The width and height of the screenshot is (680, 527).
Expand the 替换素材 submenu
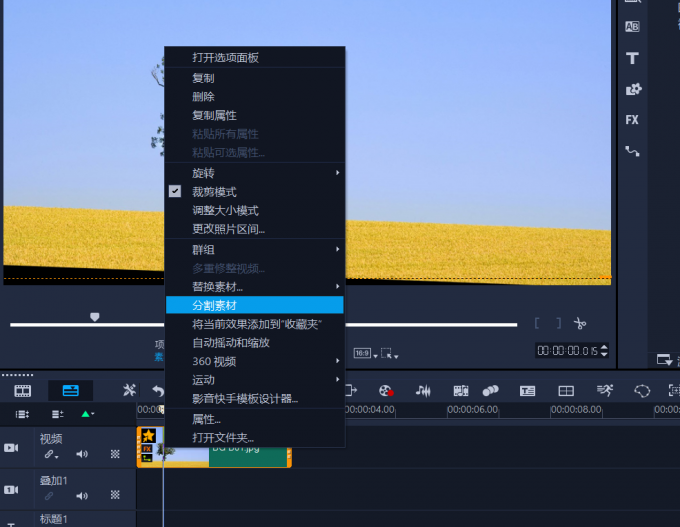tap(255, 287)
